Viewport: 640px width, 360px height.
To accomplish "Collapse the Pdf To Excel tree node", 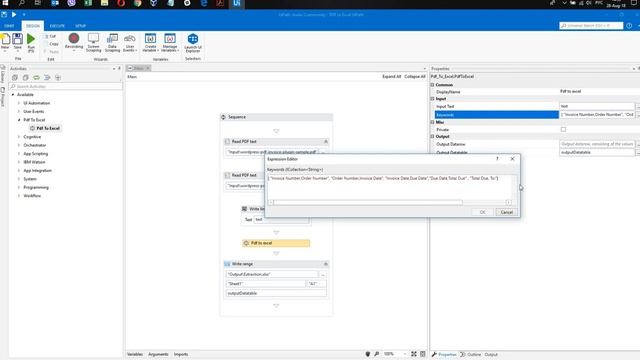I will click(19, 120).
